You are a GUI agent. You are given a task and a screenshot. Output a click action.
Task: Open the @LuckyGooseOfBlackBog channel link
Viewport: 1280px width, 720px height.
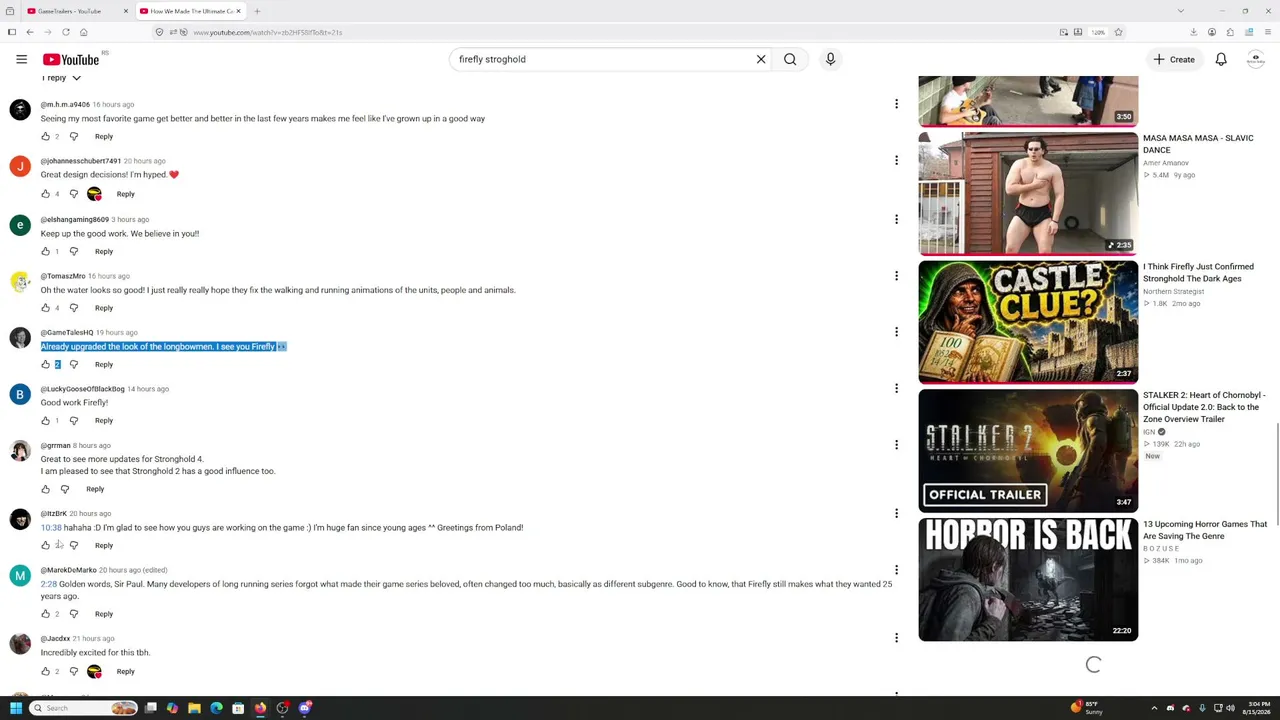coord(83,389)
